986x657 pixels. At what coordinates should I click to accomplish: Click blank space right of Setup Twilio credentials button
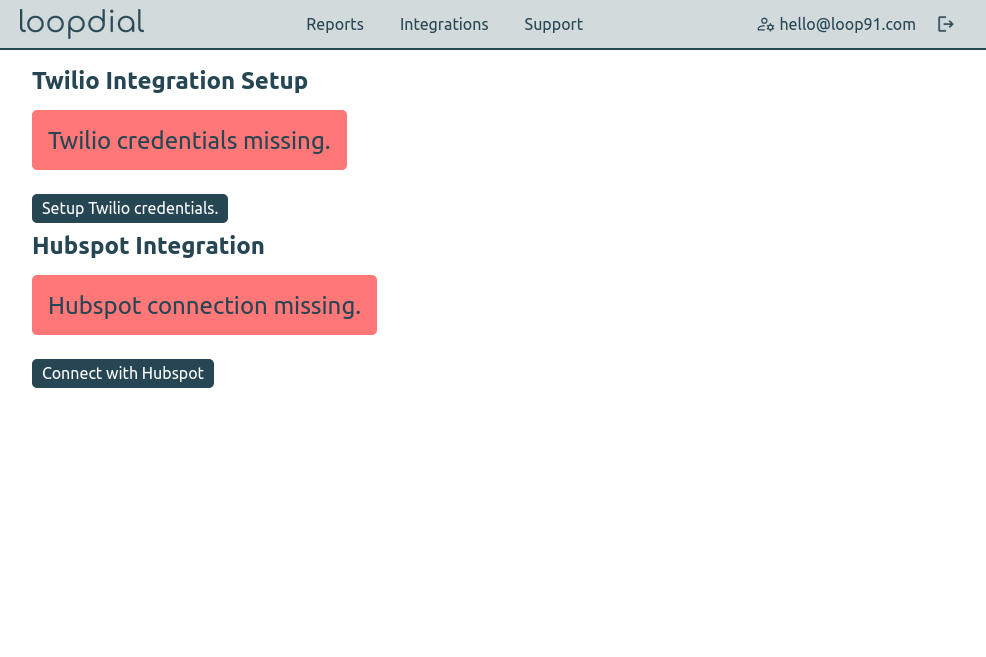pos(500,209)
